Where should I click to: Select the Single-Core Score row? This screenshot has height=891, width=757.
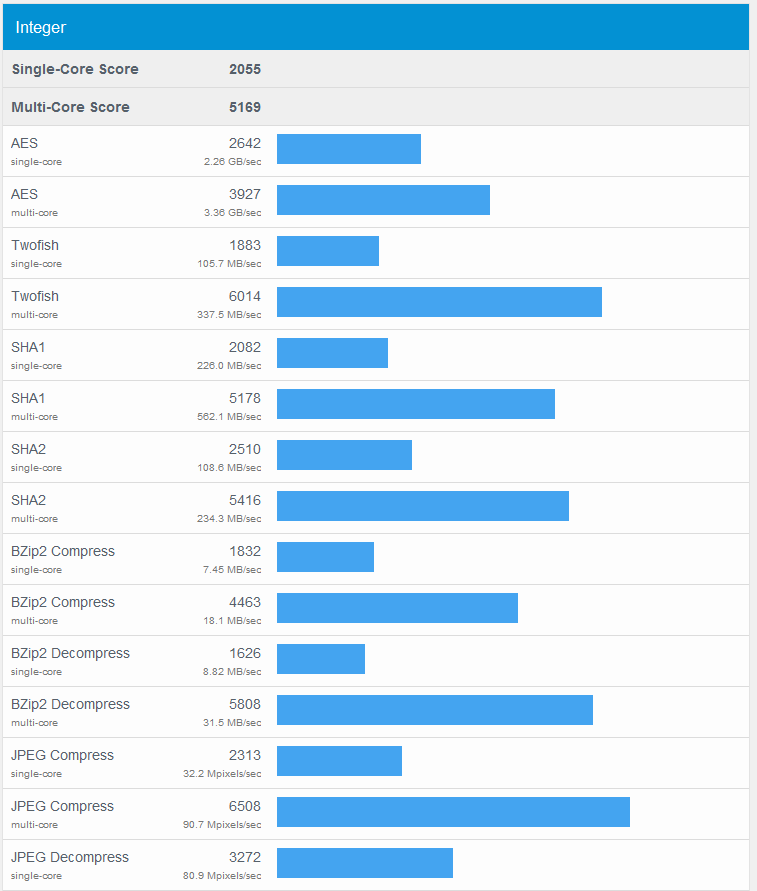(75, 69)
